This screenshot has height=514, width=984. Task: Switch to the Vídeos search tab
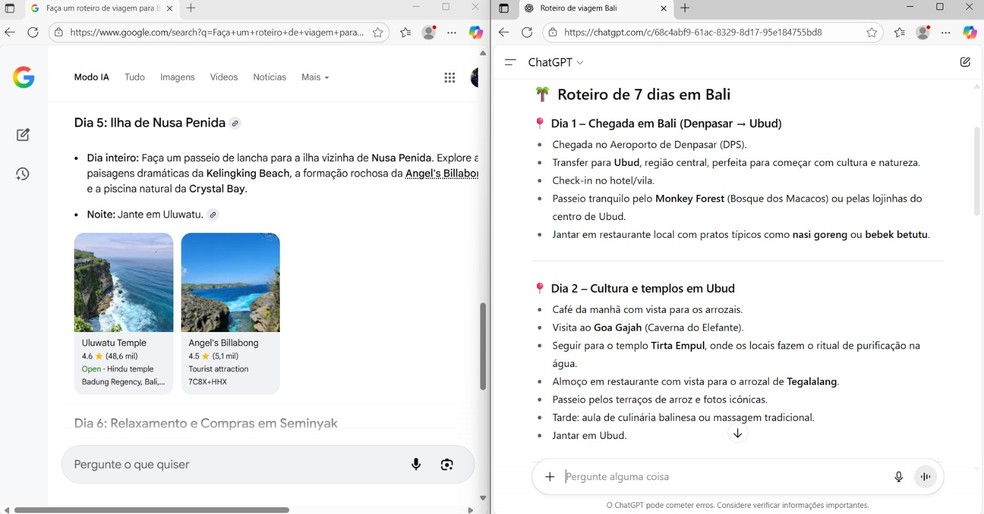(x=224, y=77)
